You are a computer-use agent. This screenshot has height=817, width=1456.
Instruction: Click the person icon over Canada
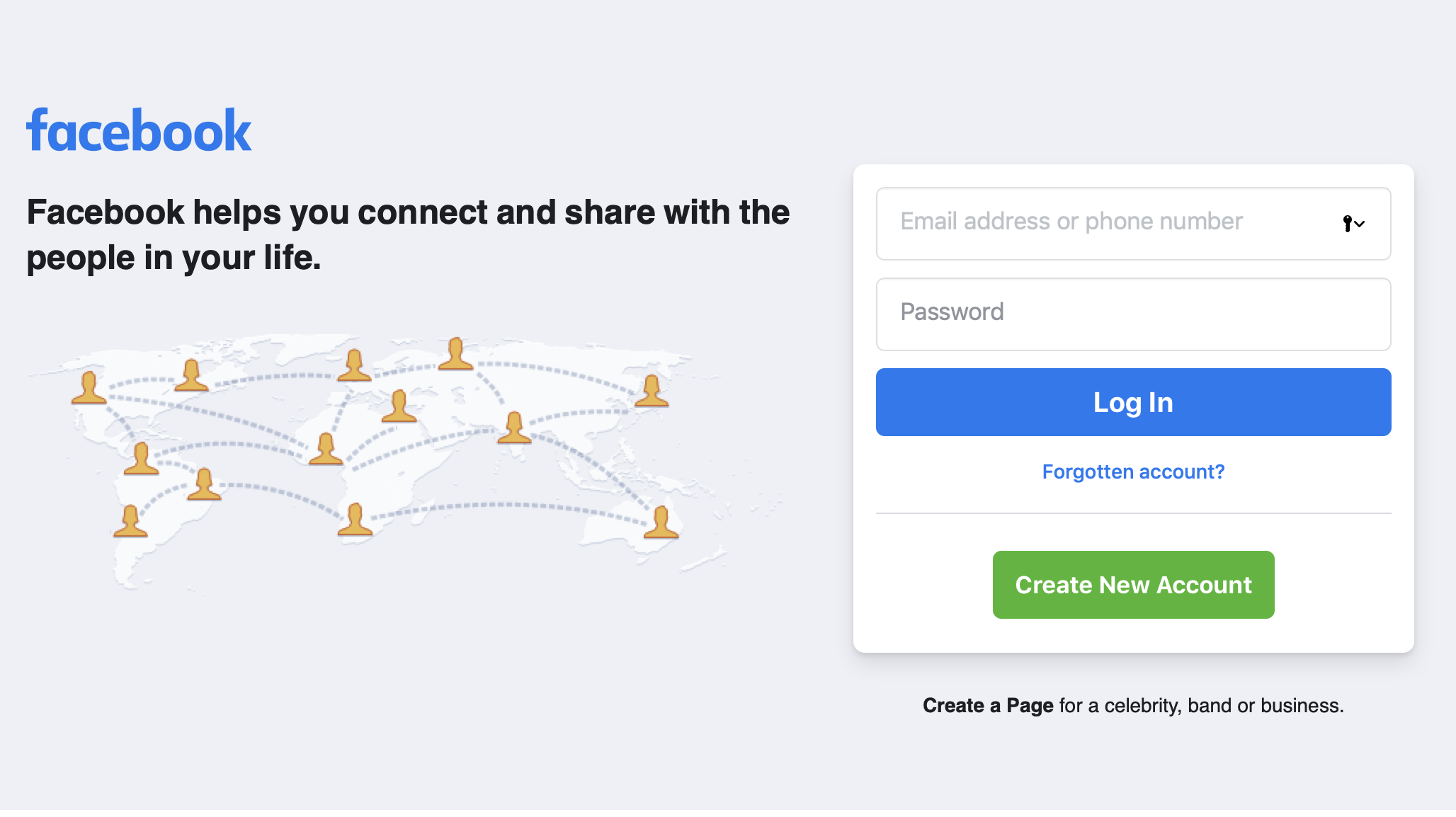pos(191,375)
